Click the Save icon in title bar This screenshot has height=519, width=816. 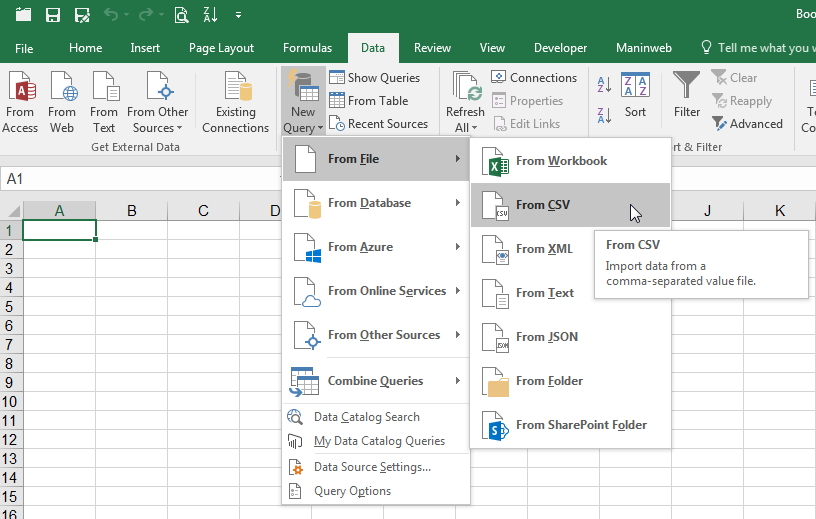tap(53, 15)
